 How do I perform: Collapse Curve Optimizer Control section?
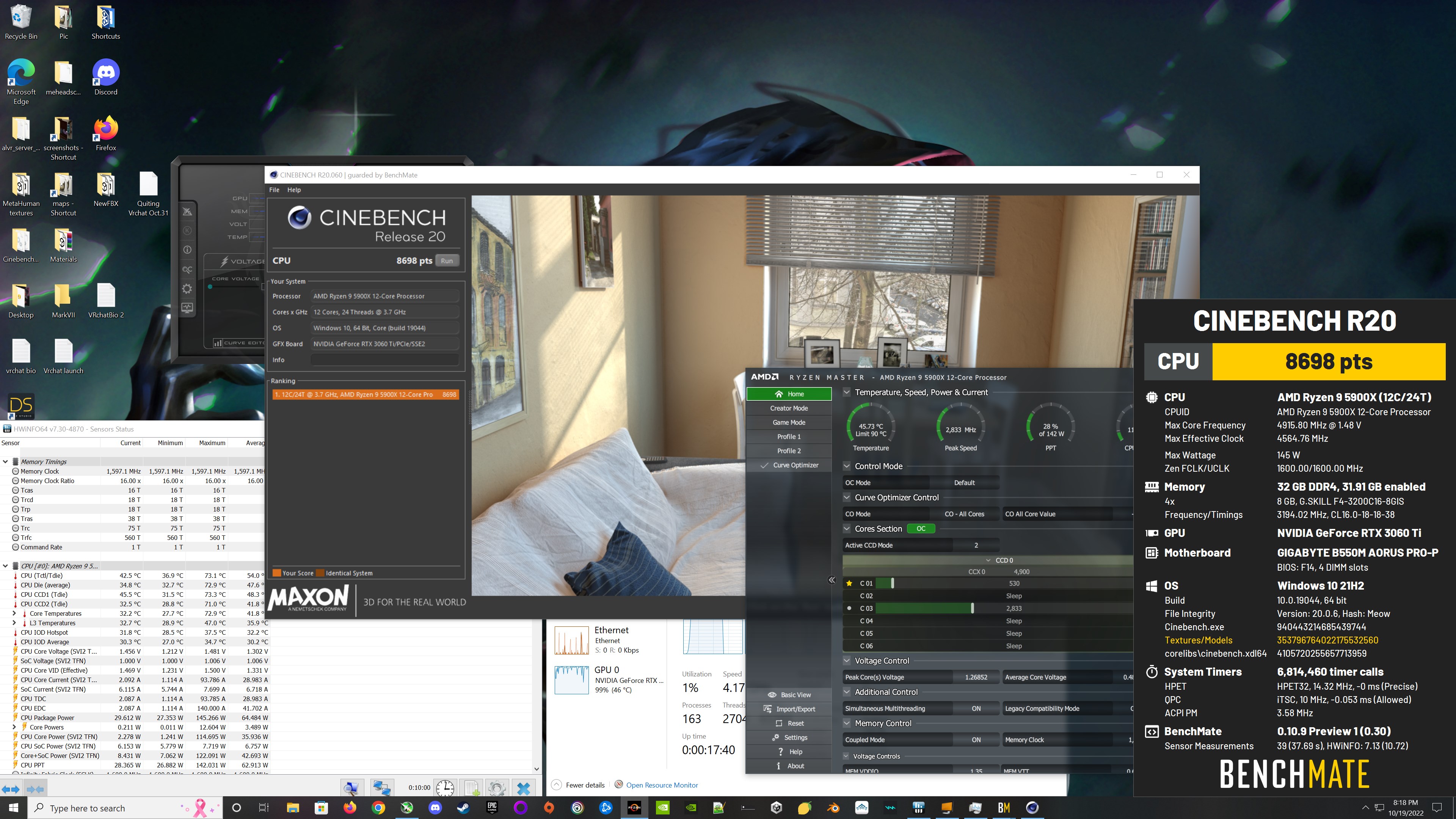(x=847, y=497)
